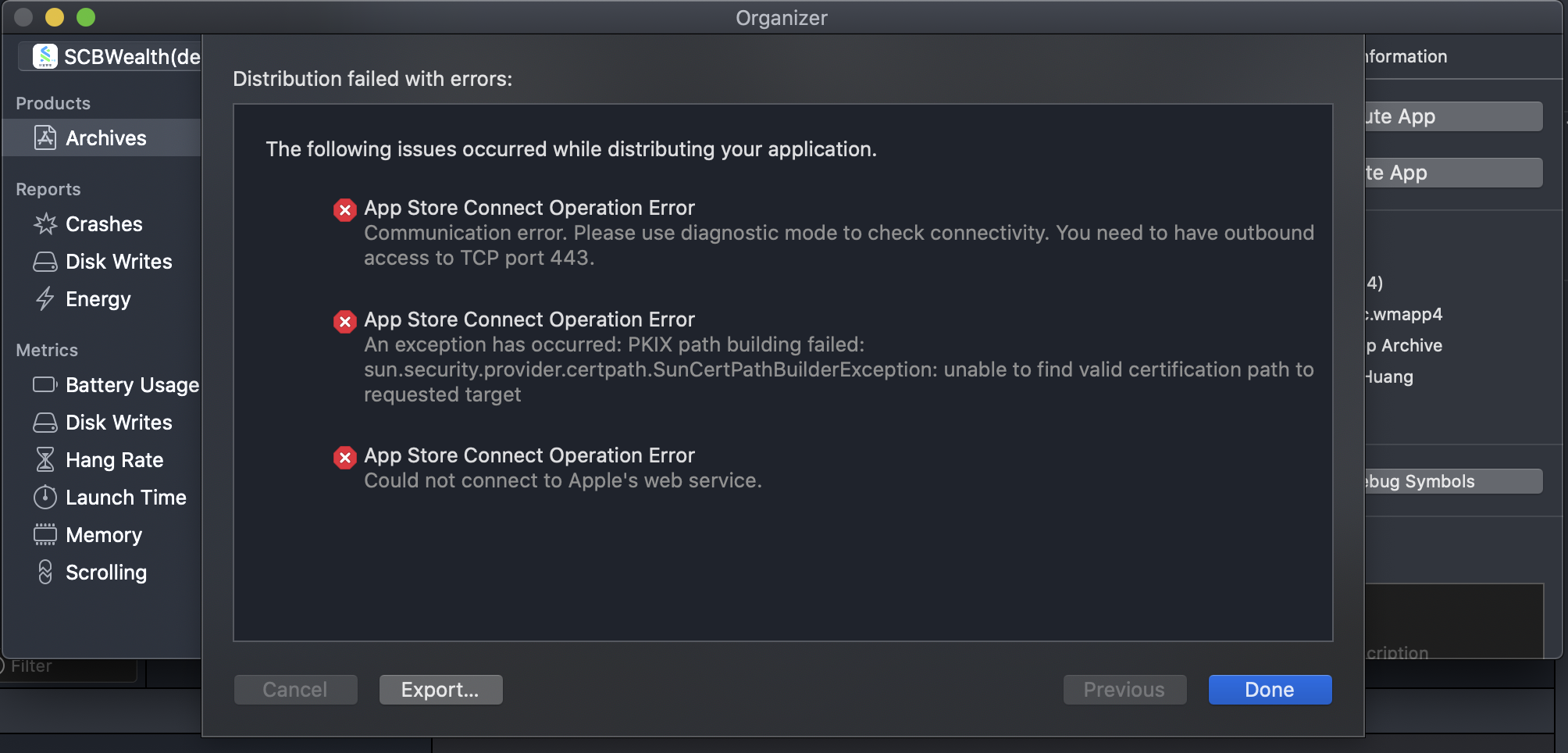
Task: Click the Previous button
Action: coord(1124,690)
